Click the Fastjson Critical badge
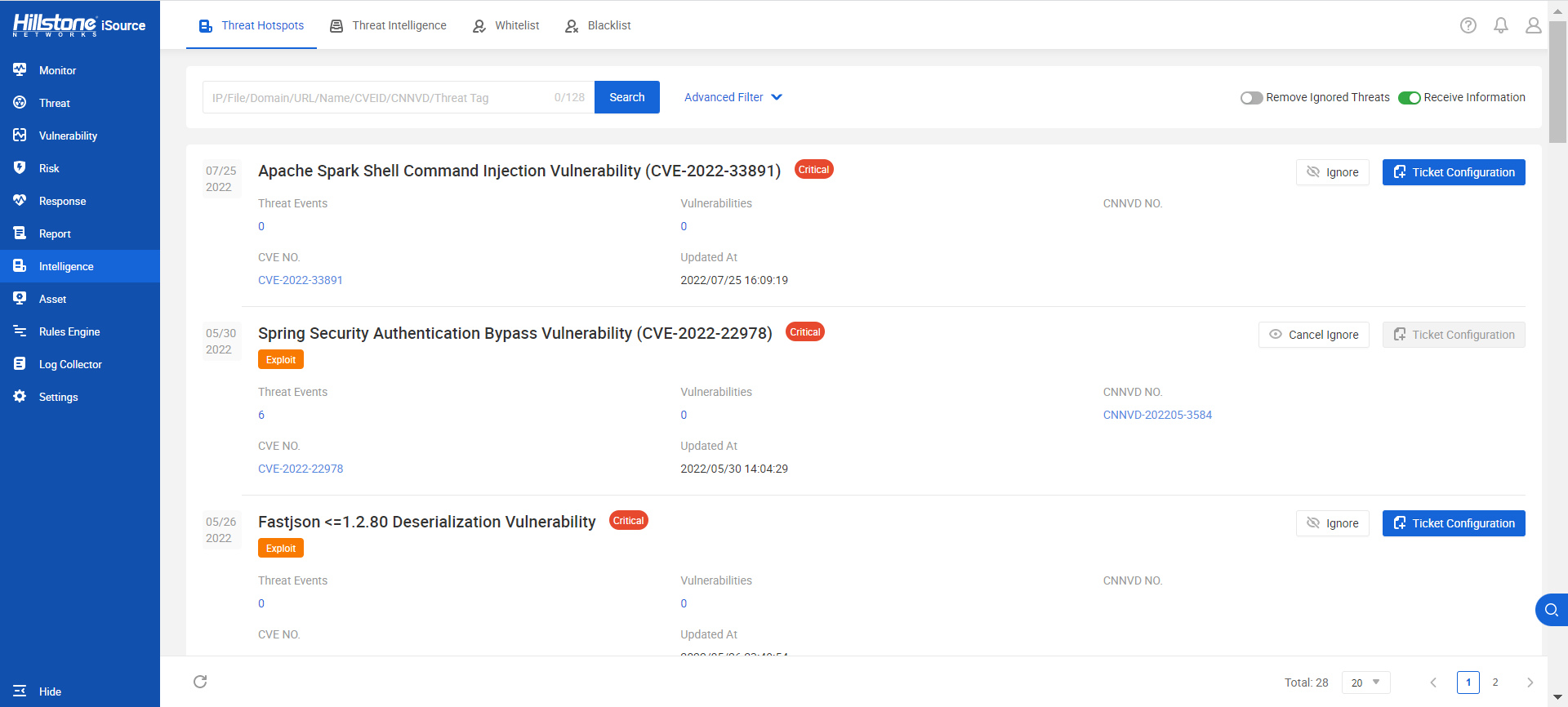This screenshot has height=707, width=1568. [x=629, y=521]
